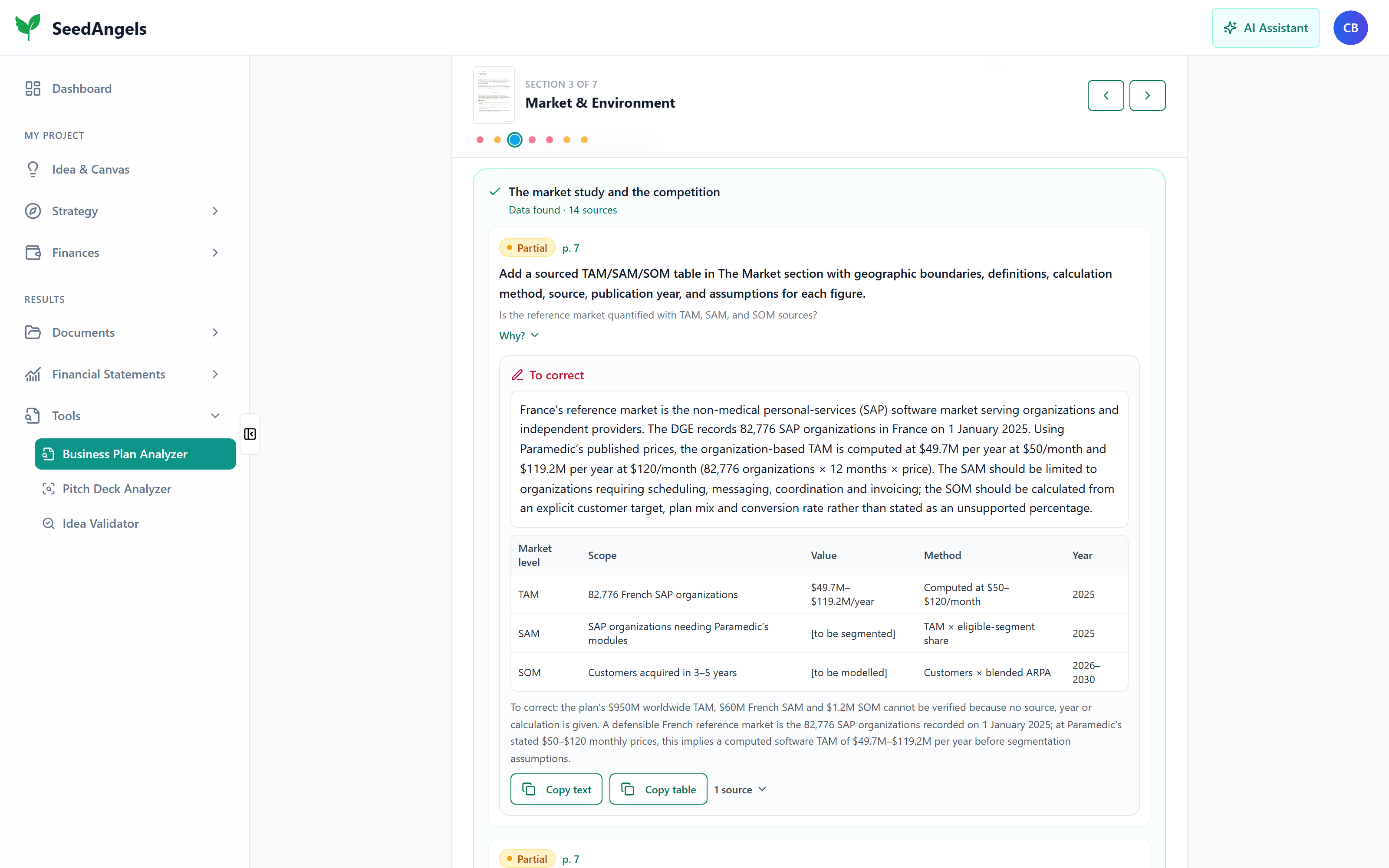
Task: Click the '82,776 French SAP organizations' cell
Action: point(662,594)
